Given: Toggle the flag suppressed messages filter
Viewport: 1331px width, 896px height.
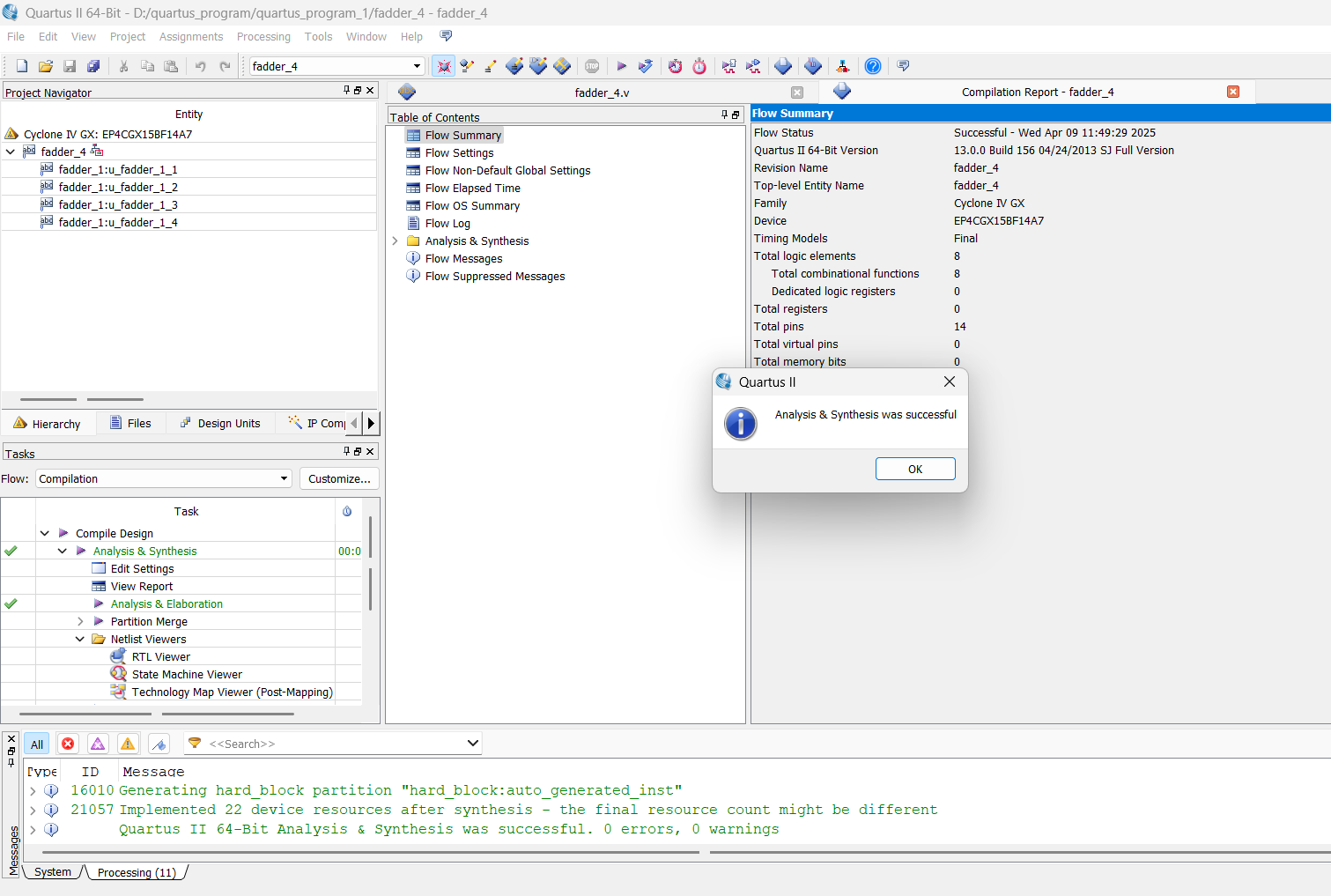Looking at the screenshot, I should pyautogui.click(x=159, y=744).
